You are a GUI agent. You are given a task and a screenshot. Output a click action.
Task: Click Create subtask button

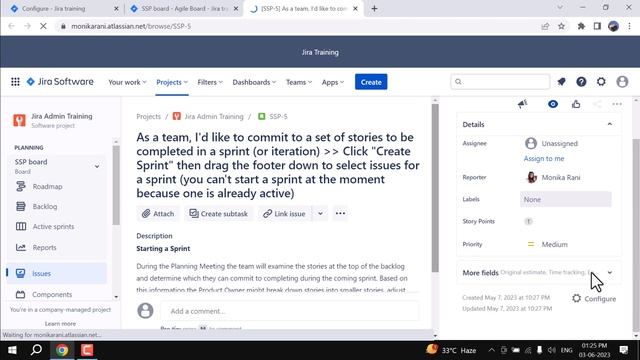coord(218,213)
